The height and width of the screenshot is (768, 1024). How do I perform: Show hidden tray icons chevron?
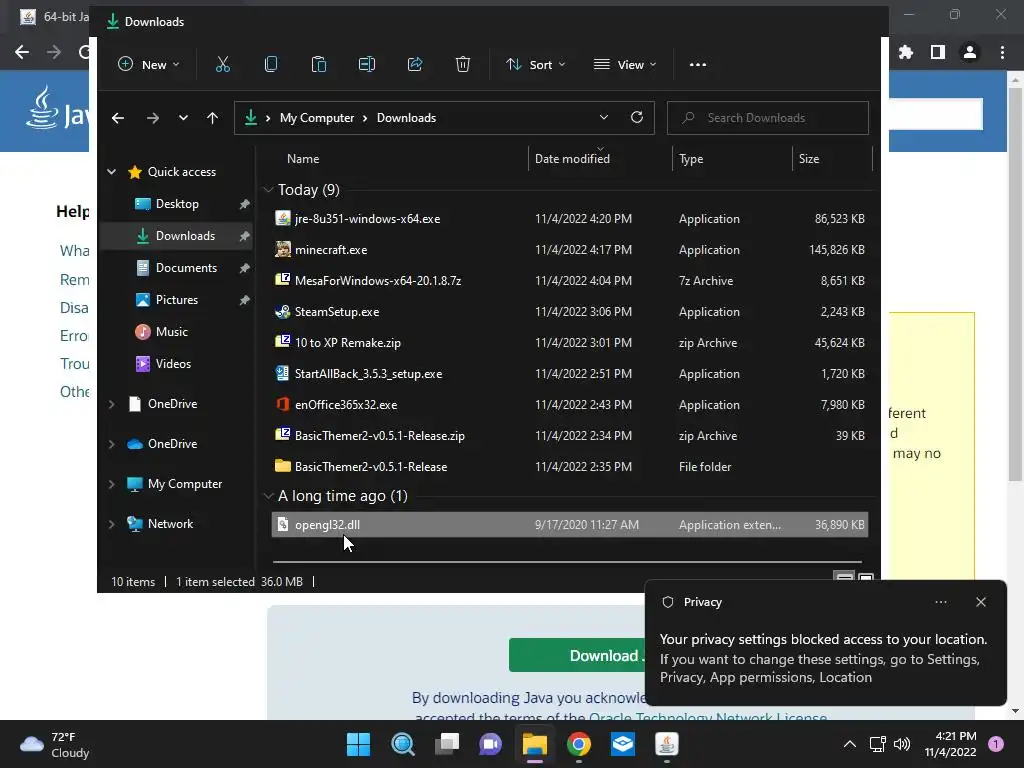pyautogui.click(x=850, y=744)
